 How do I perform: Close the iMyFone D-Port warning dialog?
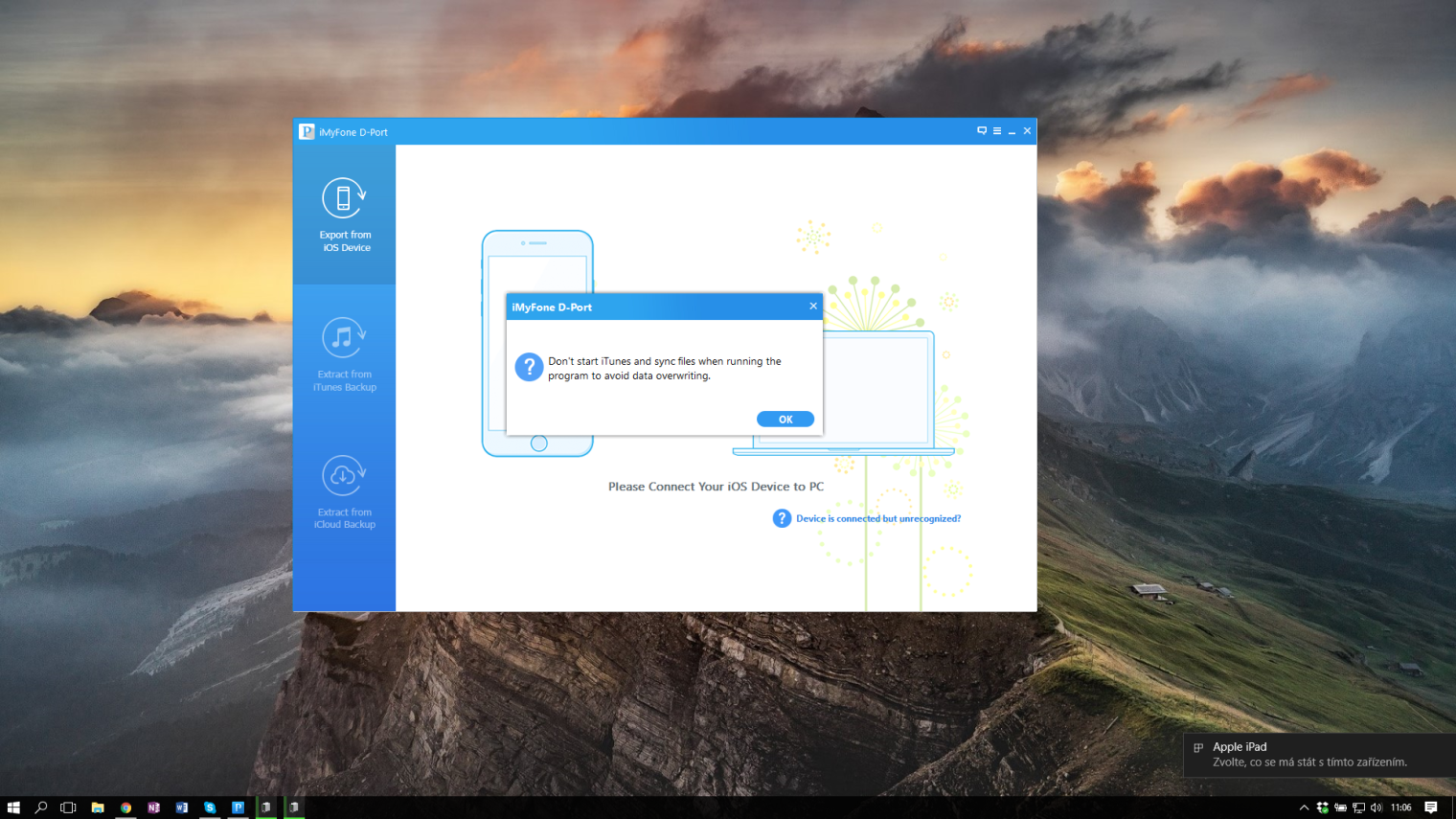pyautogui.click(x=813, y=307)
